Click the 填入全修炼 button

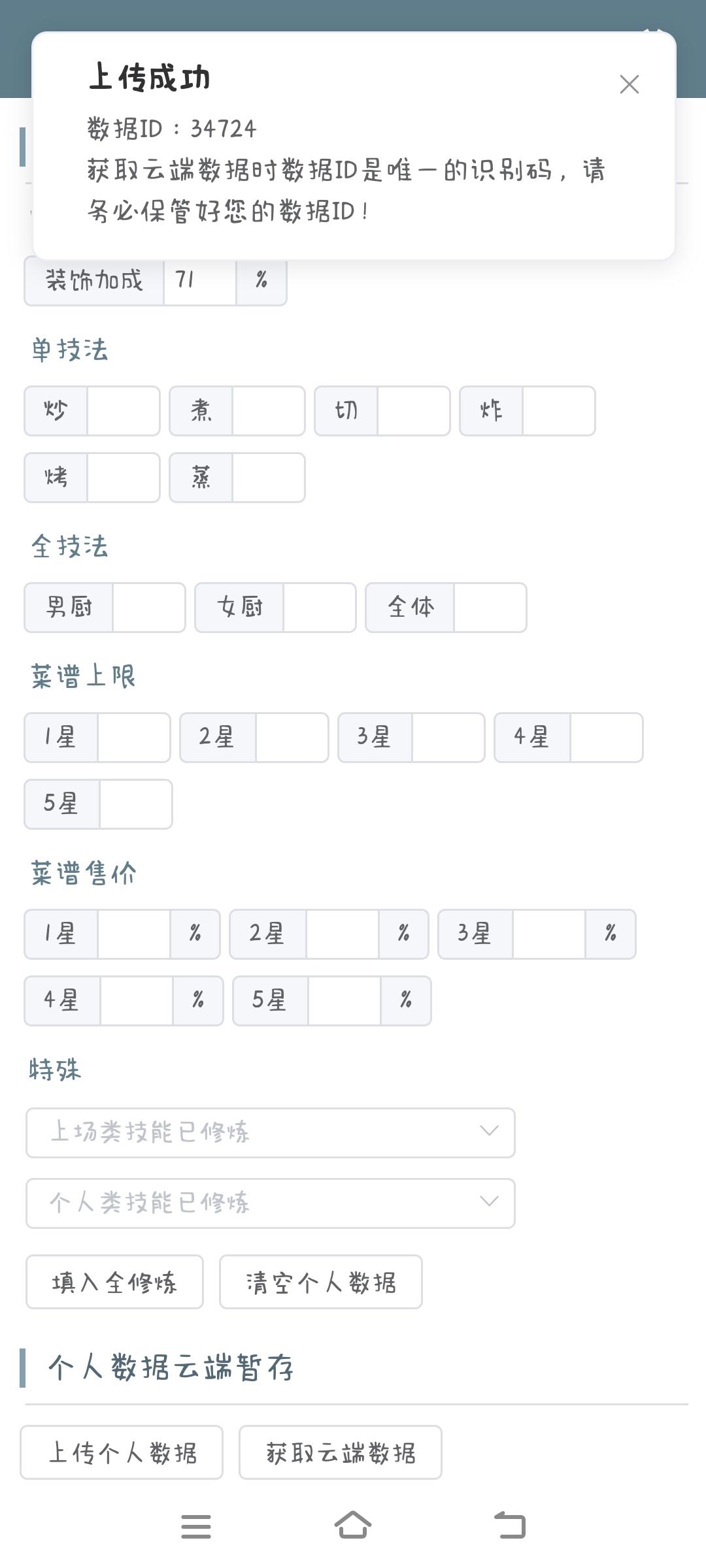pos(114,1282)
